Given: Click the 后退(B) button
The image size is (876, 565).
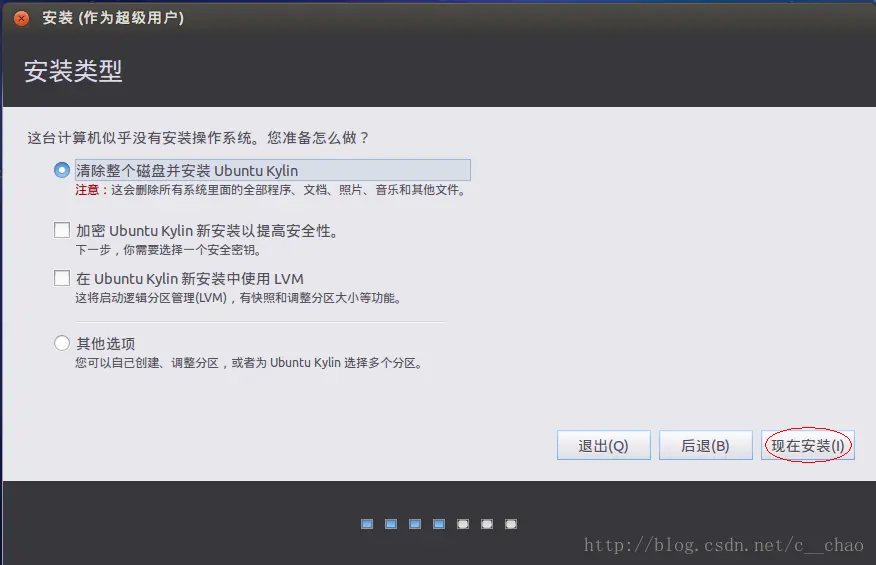Looking at the screenshot, I should tap(706, 445).
